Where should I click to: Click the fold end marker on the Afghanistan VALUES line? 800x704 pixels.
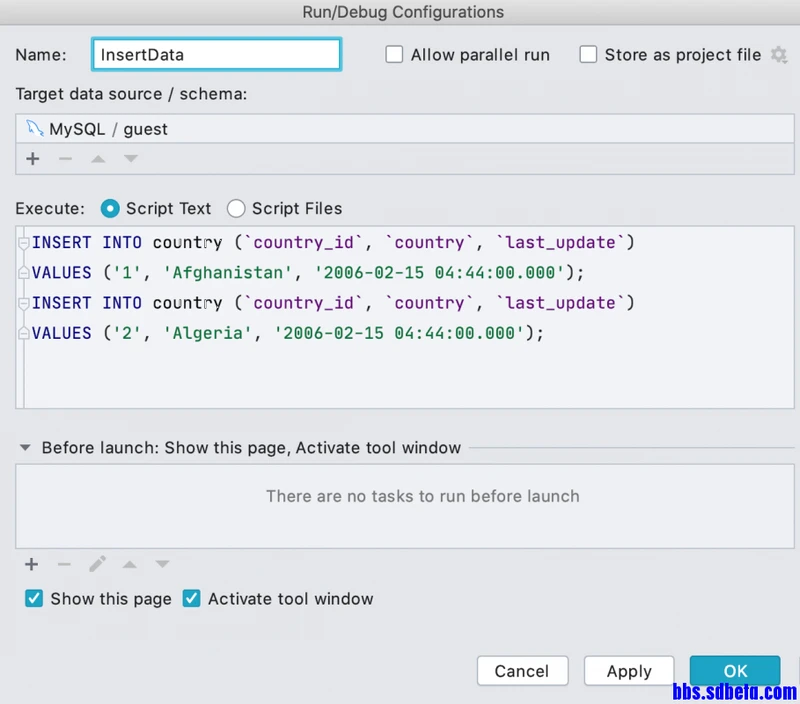23,273
